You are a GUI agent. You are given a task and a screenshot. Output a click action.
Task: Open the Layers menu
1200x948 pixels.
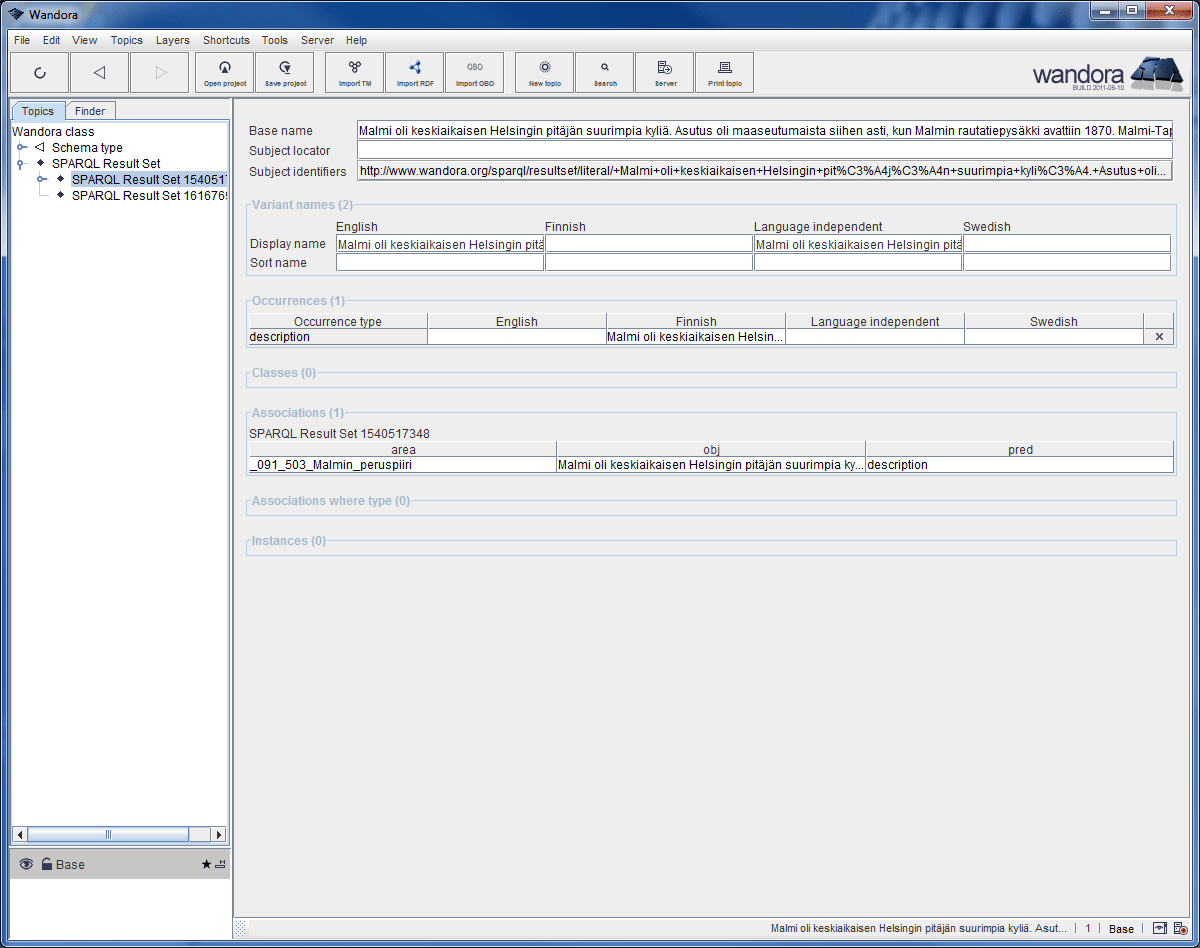[172, 40]
